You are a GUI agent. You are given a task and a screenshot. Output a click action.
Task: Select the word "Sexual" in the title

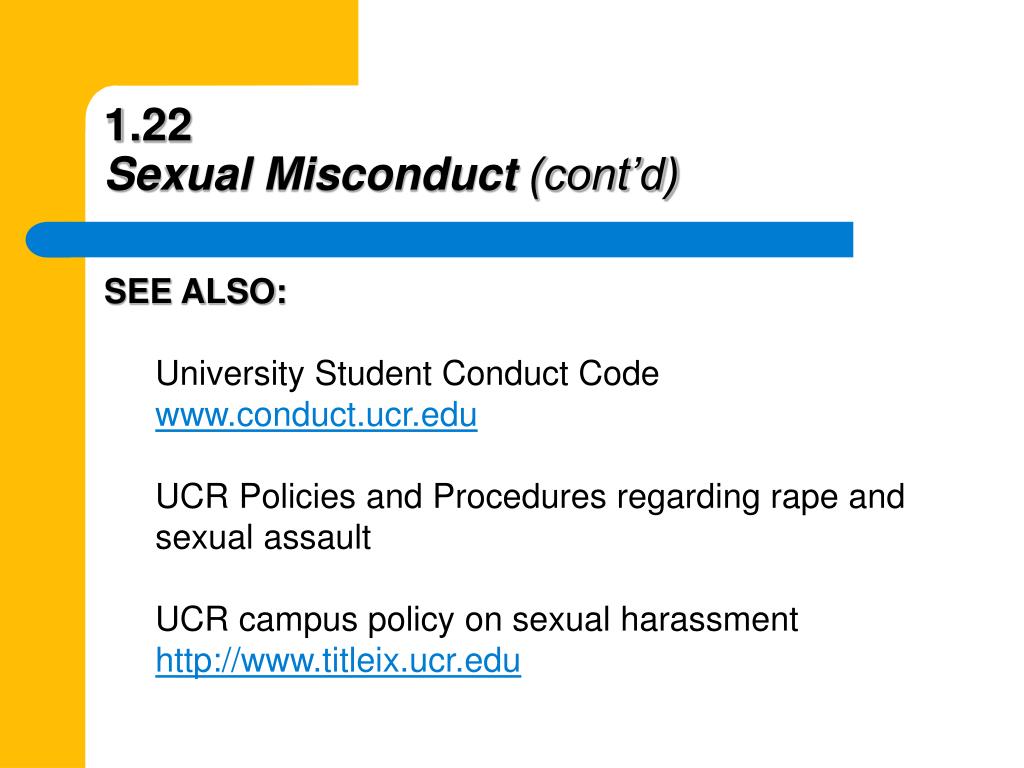tap(180, 174)
